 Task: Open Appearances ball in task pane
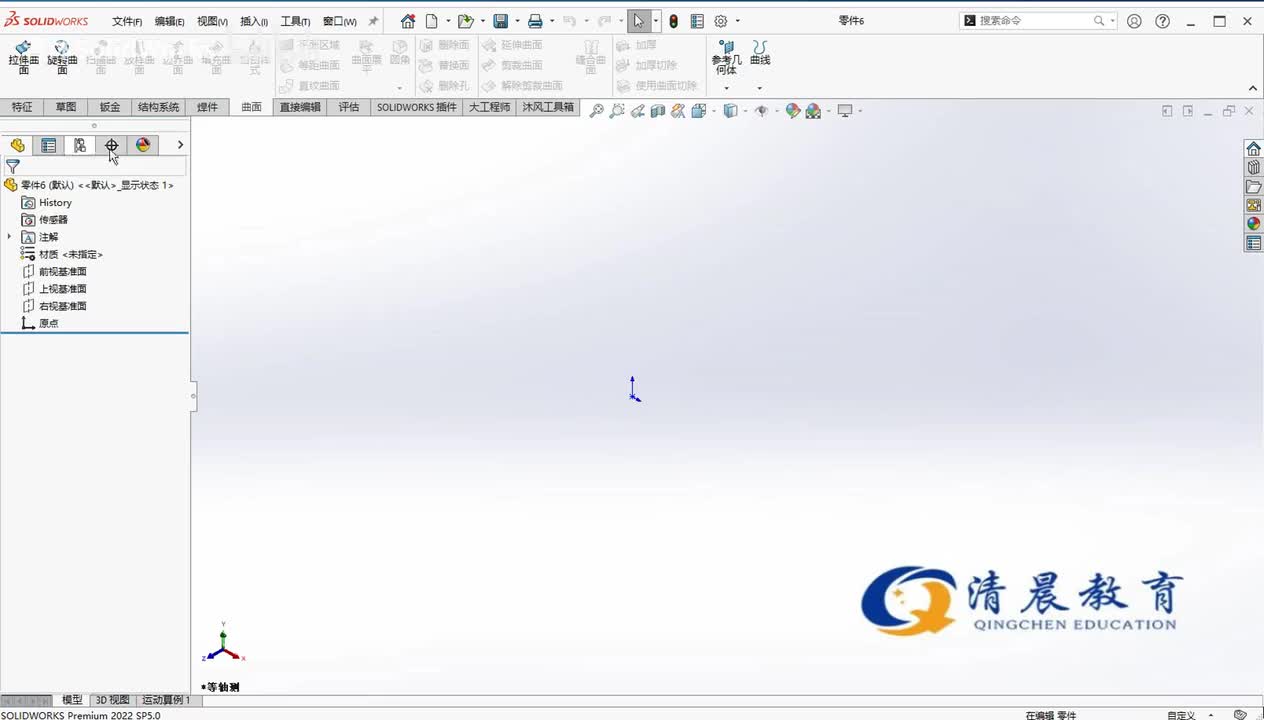(x=1253, y=224)
